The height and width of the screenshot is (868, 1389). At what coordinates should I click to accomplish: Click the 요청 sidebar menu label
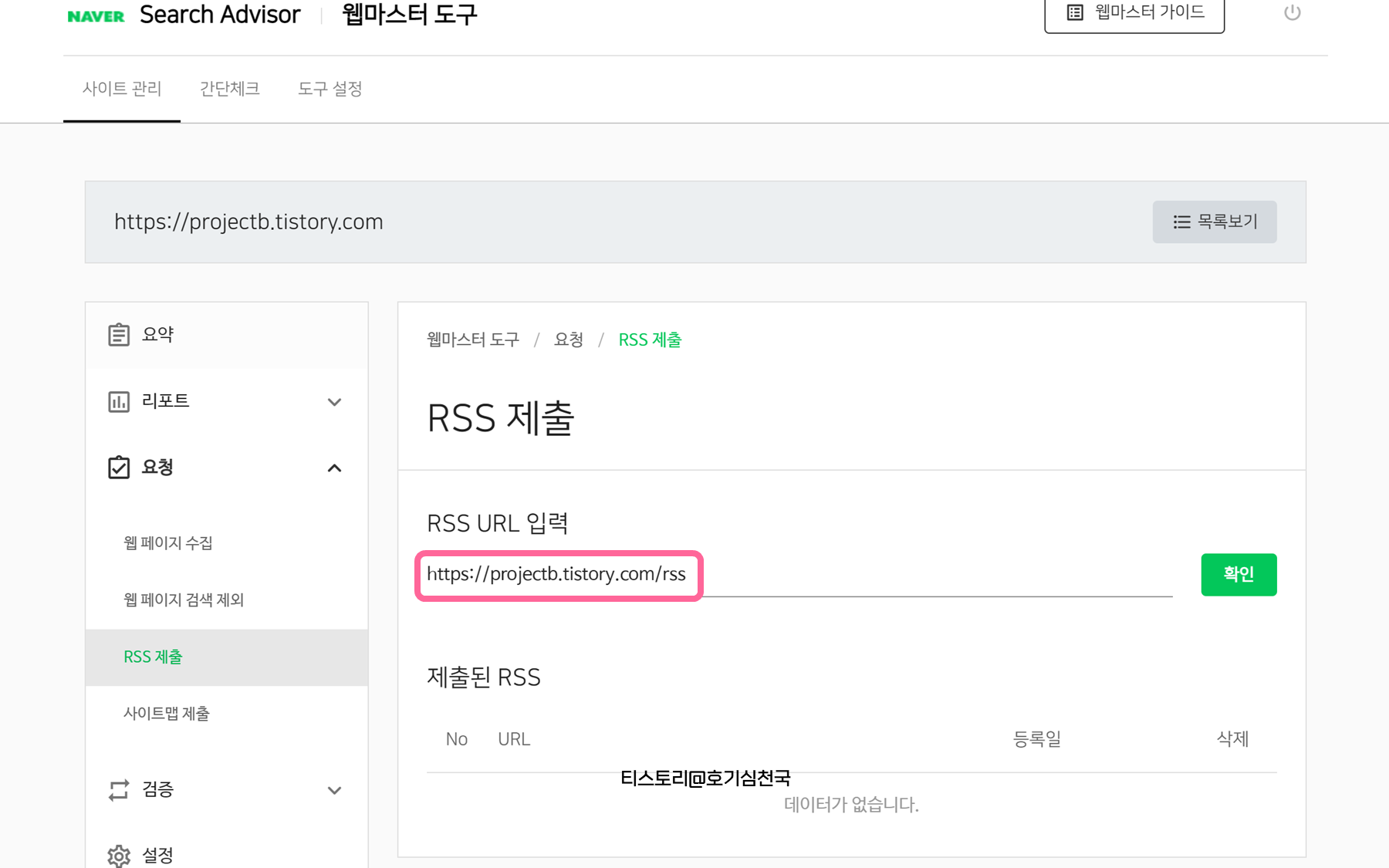(x=157, y=468)
